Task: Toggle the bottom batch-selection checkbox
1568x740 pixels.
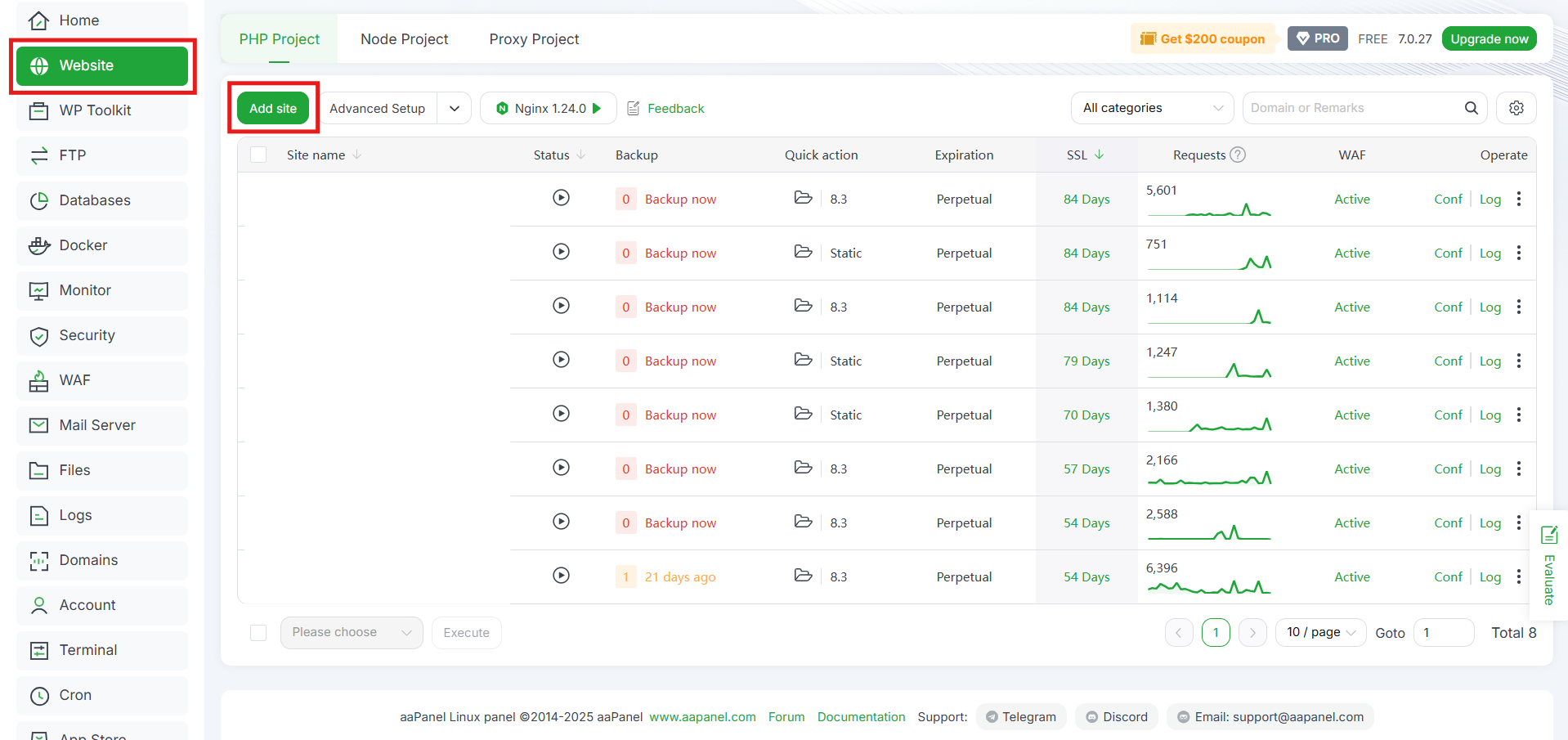Action: click(x=258, y=633)
